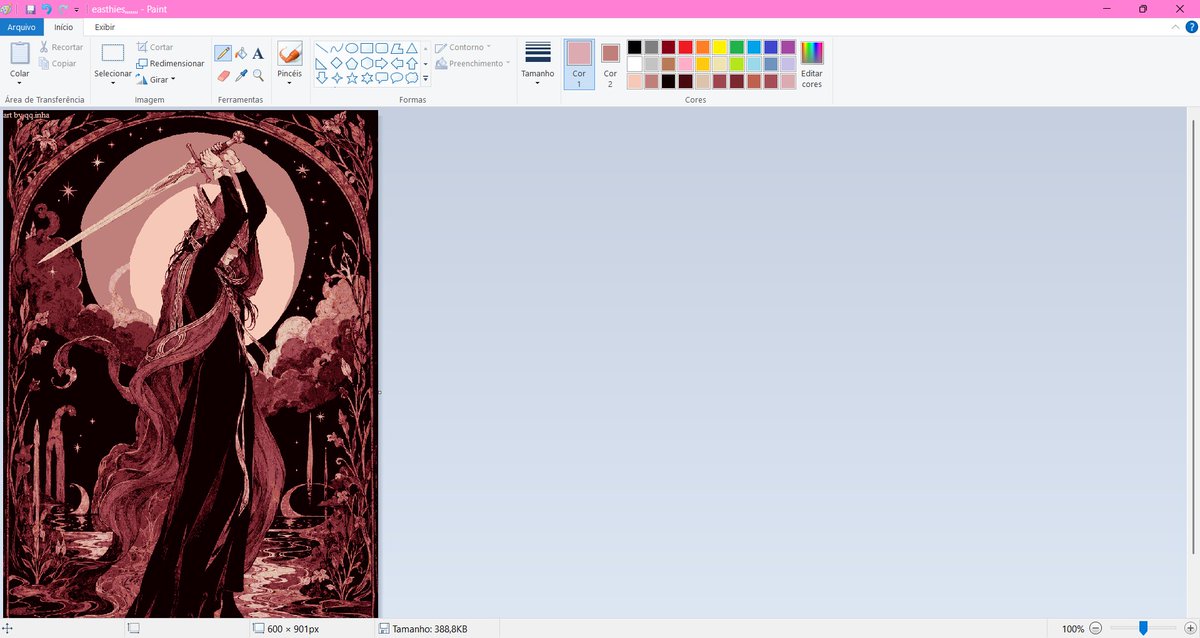Expand the shapes gallery more arrow

(x=425, y=78)
